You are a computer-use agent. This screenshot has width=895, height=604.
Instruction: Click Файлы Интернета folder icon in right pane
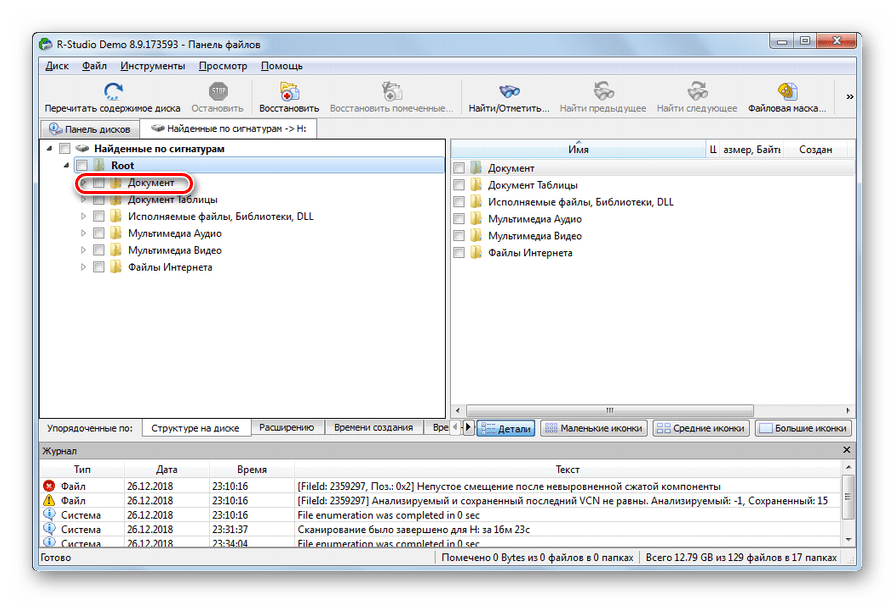(x=476, y=252)
